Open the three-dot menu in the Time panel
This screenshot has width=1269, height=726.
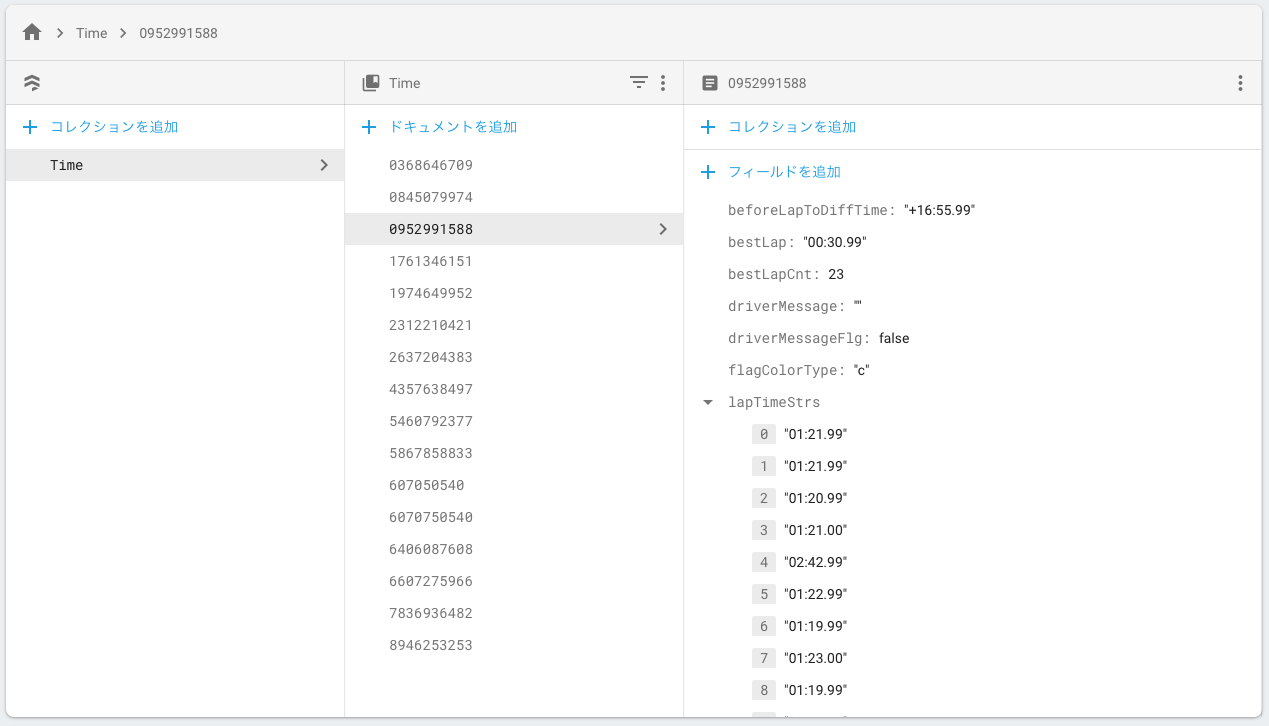pos(663,83)
